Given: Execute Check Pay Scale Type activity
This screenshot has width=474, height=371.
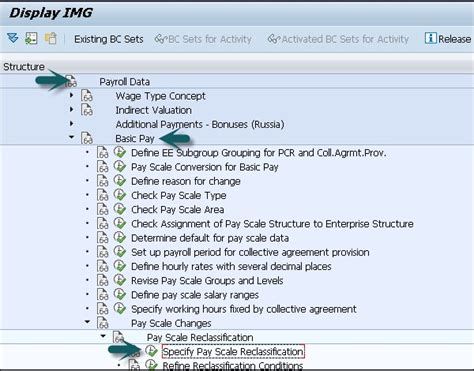Looking at the screenshot, I should (120, 195).
